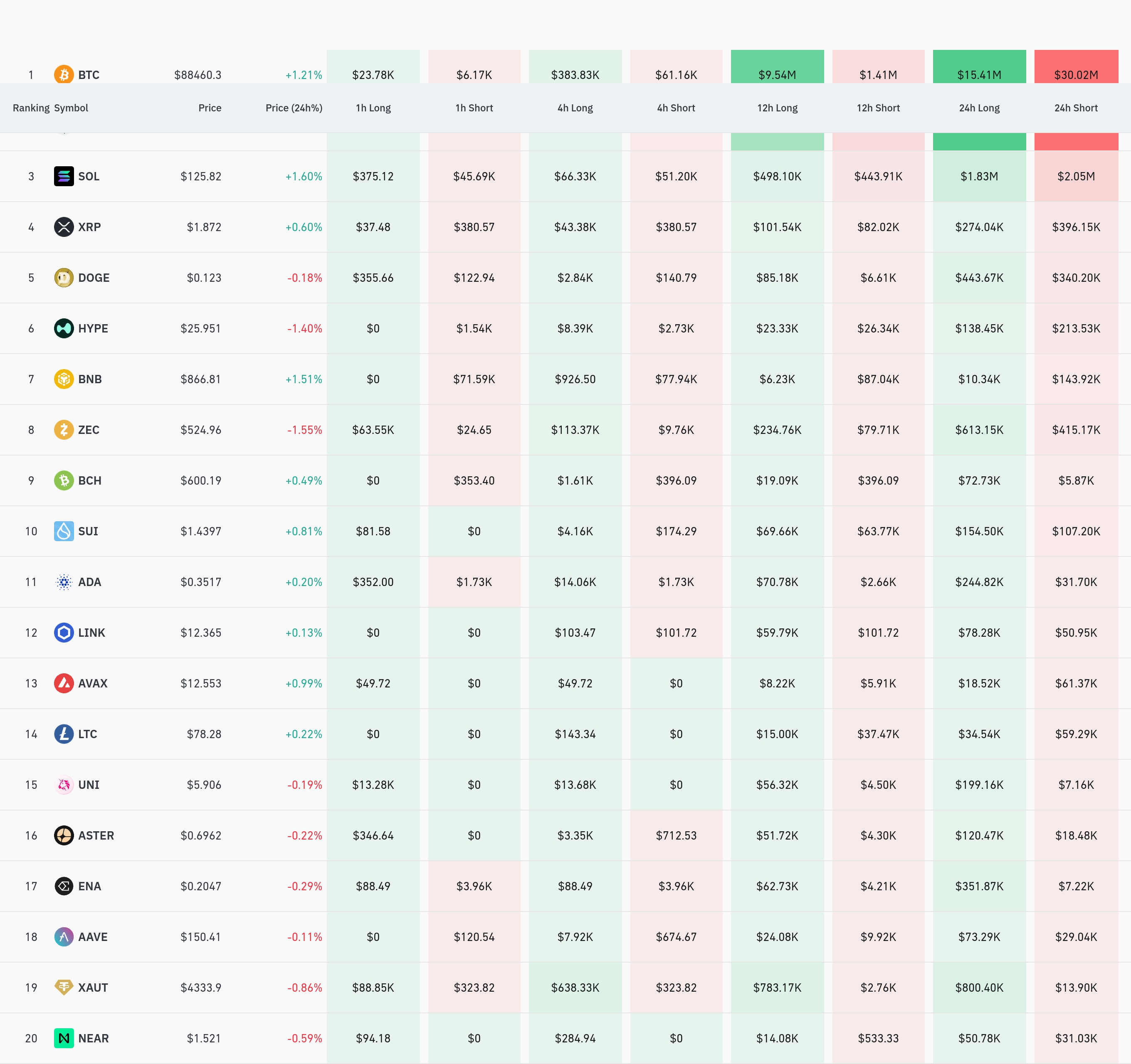Sort by the 1h Long column header

373,108
